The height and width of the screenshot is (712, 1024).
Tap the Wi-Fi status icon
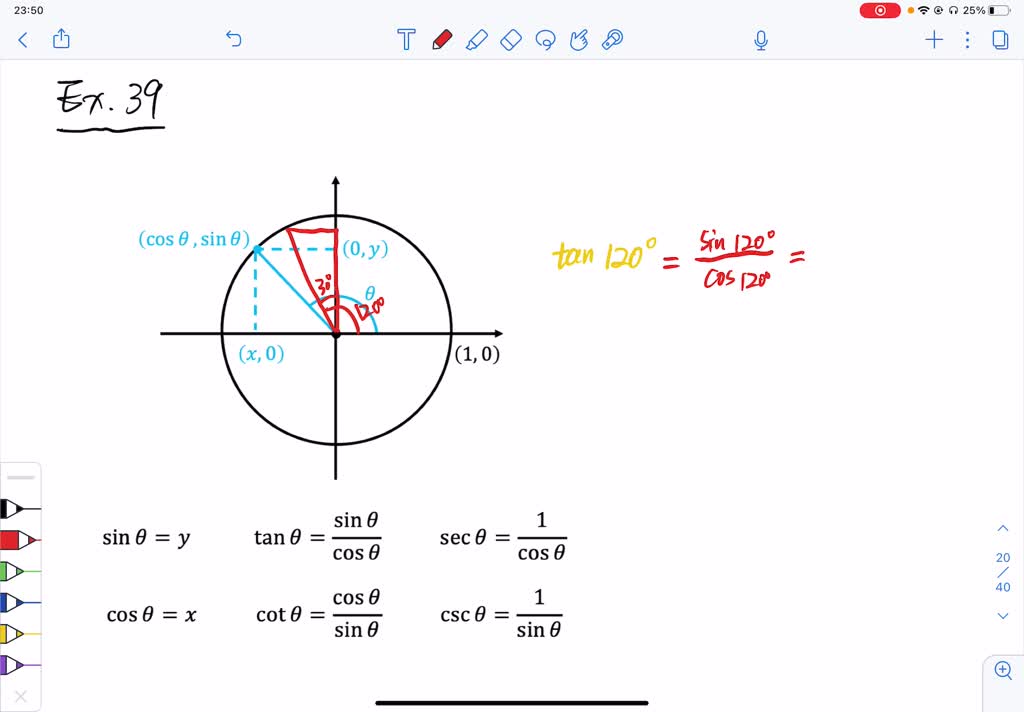pos(923,10)
